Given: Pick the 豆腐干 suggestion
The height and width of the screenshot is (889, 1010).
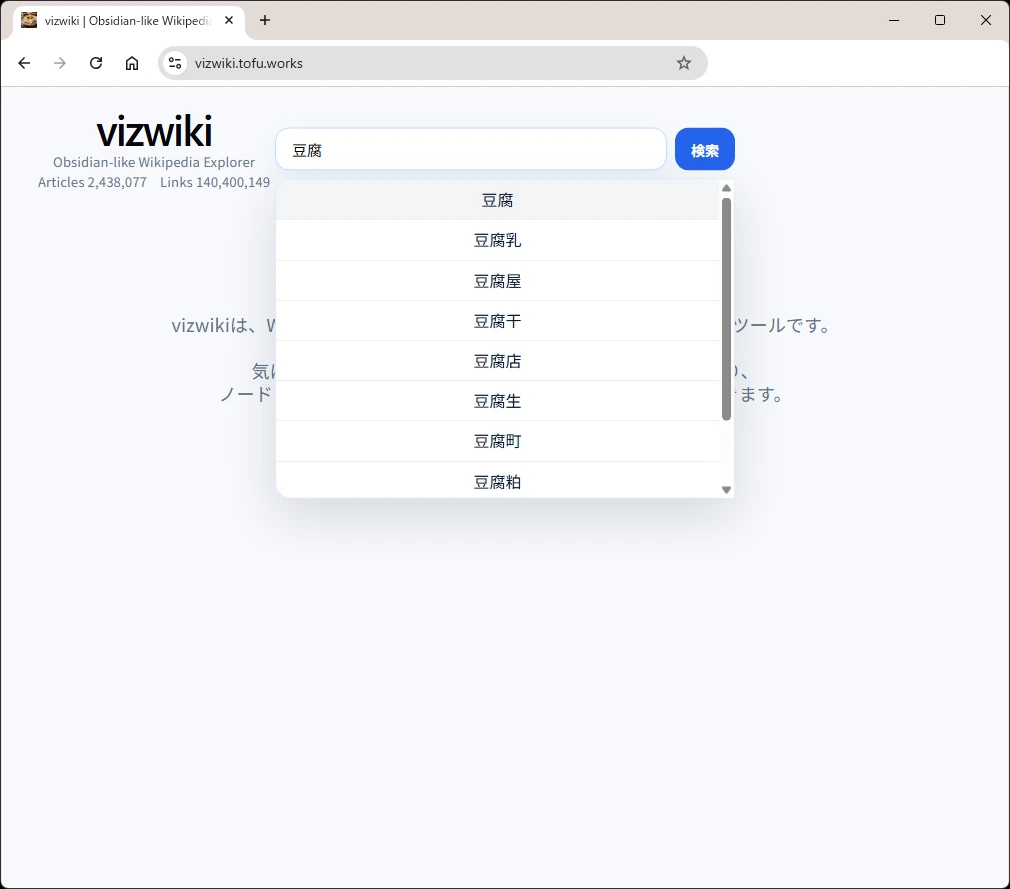Looking at the screenshot, I should [497, 321].
